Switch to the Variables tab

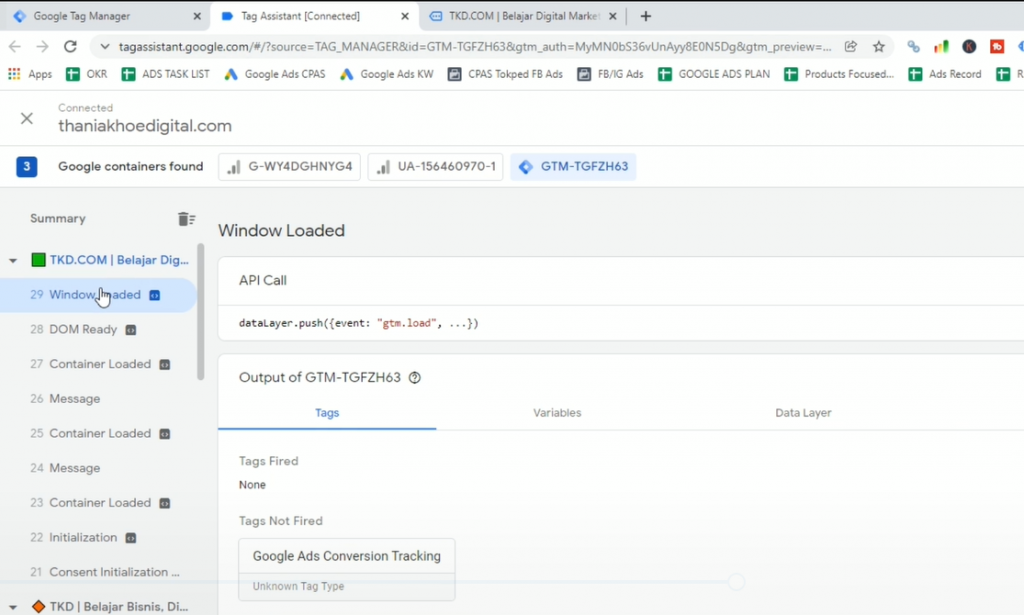tap(557, 413)
